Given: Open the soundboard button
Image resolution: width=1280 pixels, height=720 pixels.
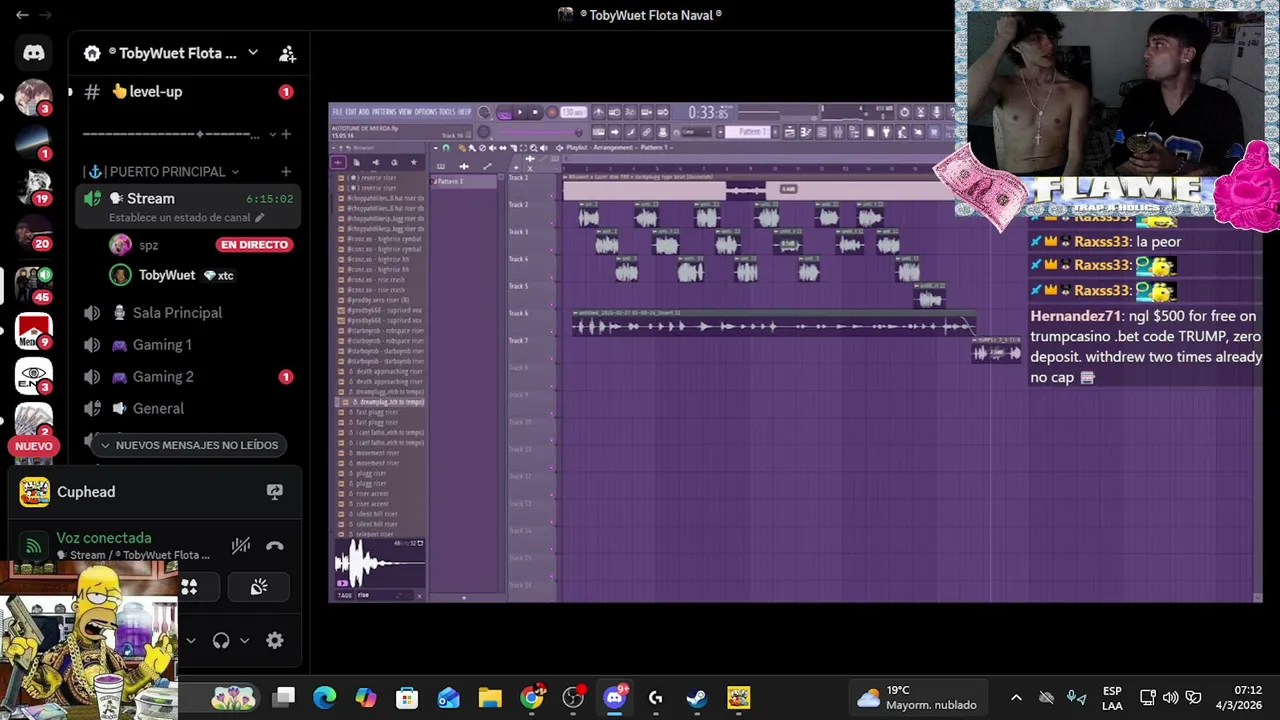Looking at the screenshot, I should pos(259,587).
